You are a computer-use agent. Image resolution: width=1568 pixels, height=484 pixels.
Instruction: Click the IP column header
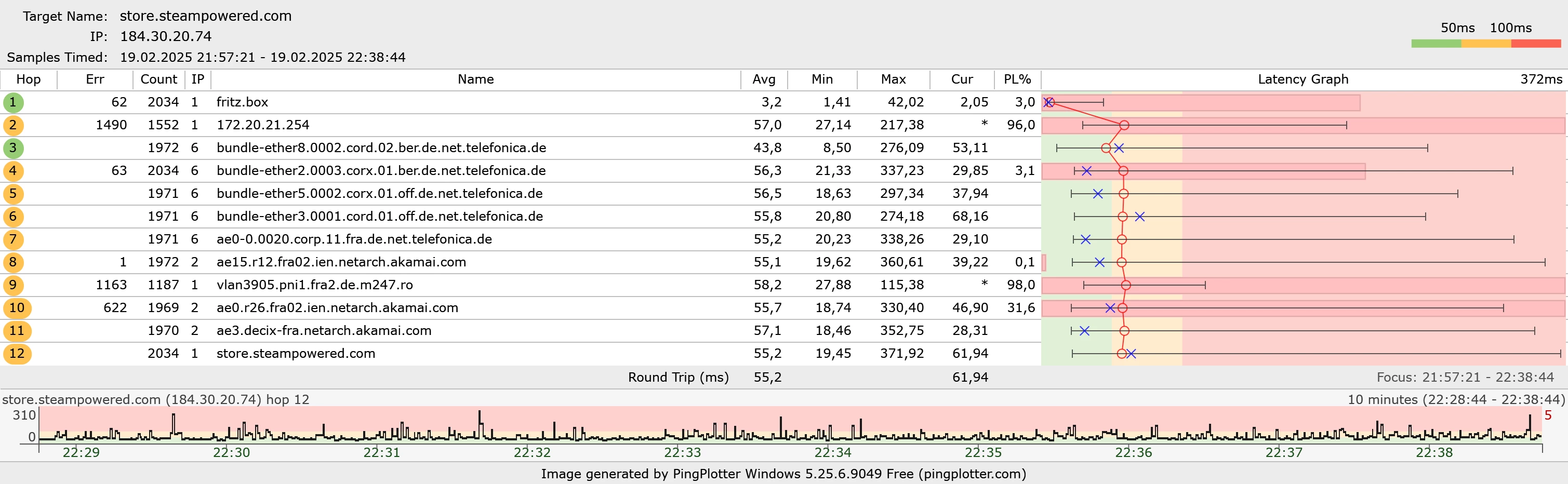click(x=198, y=79)
